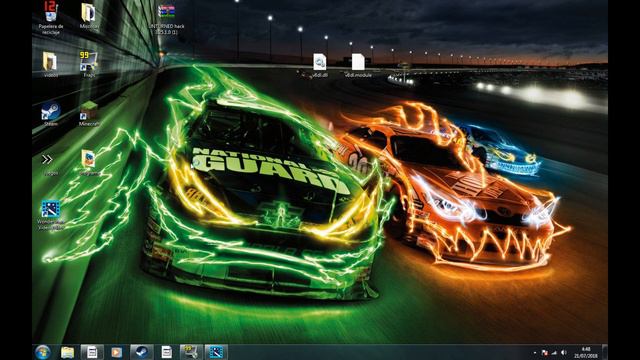Open the second folder icon in top row
Viewport: 640px width, 360px height.
tap(89, 16)
